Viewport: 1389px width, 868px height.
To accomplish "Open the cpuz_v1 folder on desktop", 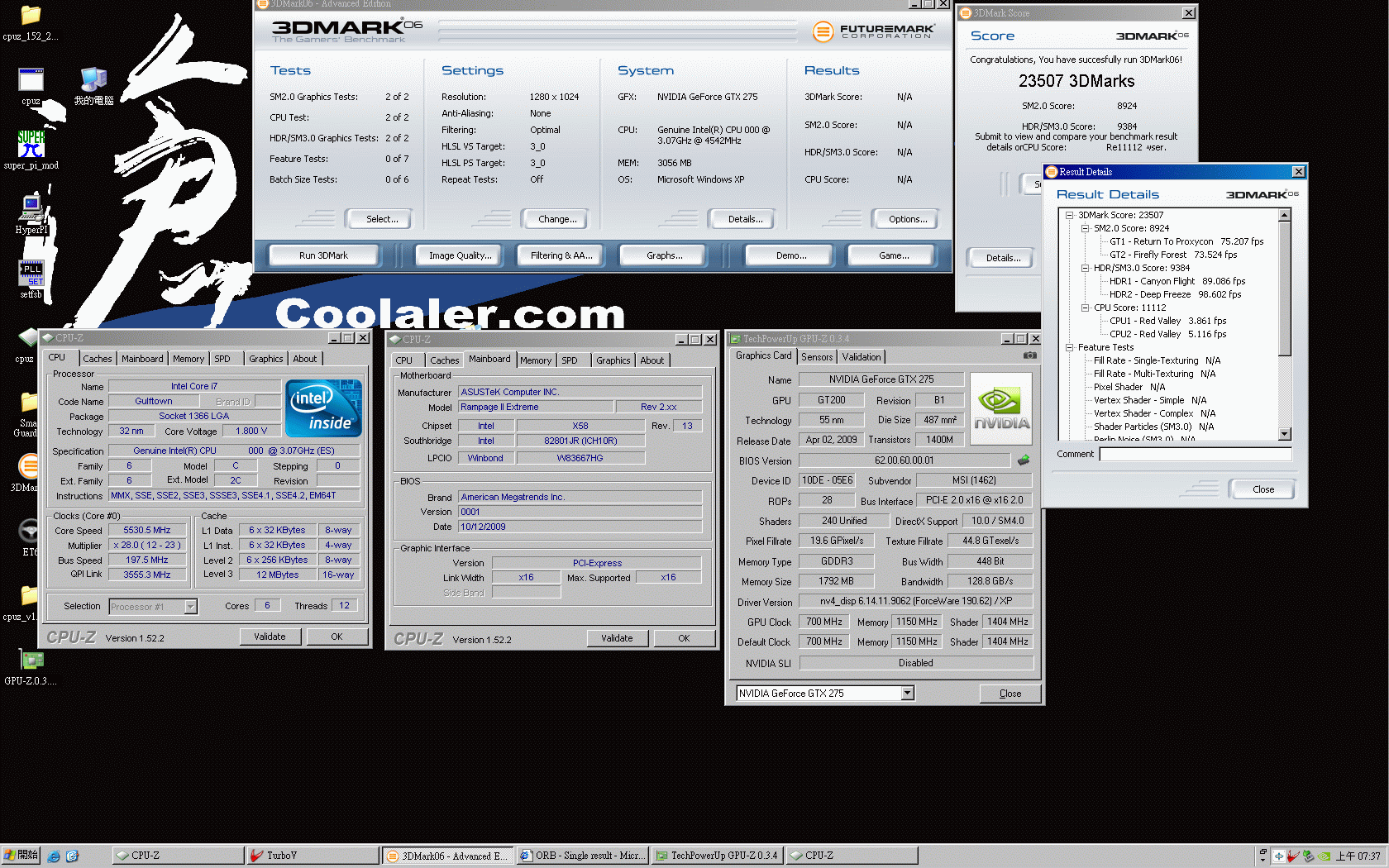I will pyautogui.click(x=21, y=602).
